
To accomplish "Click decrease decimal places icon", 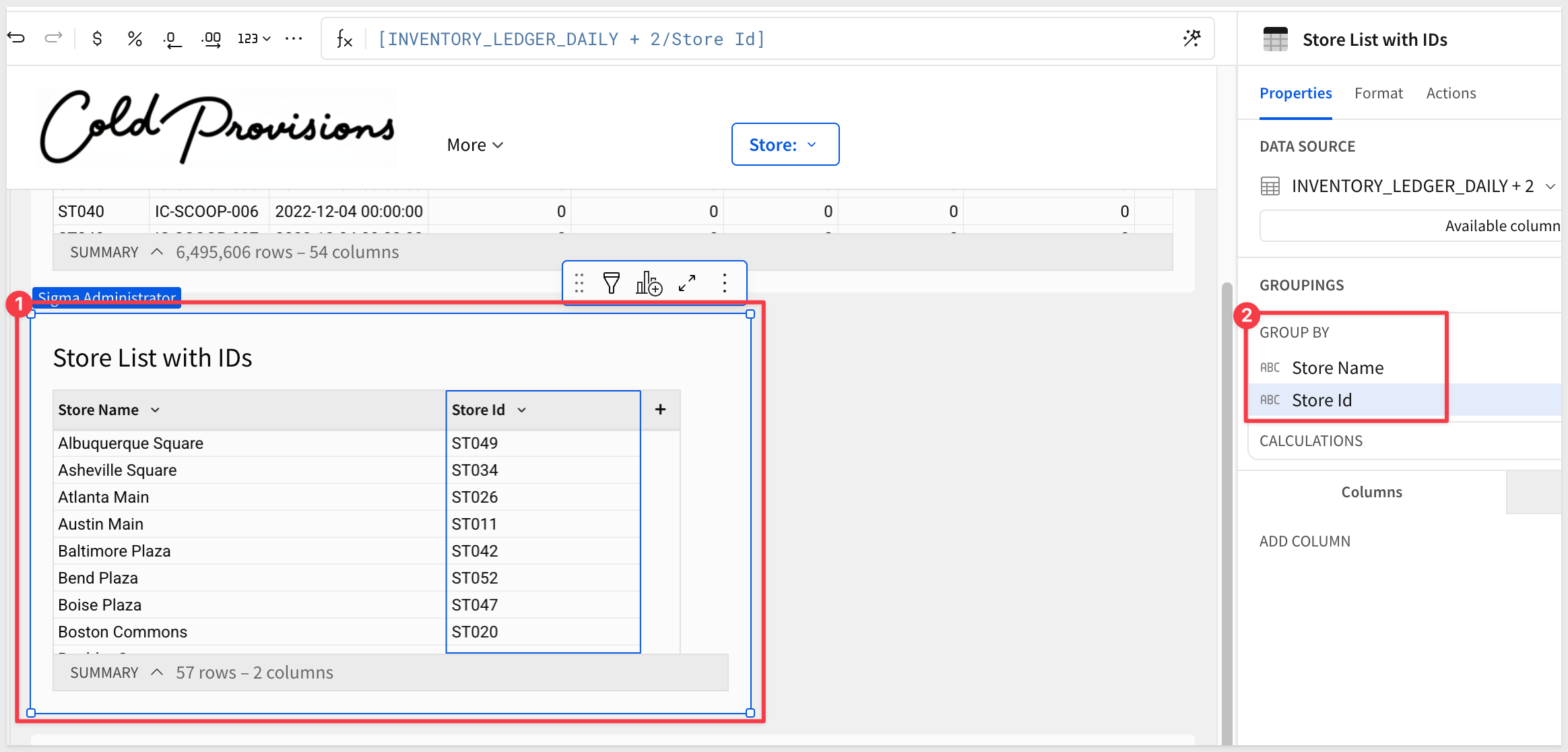I will [x=172, y=39].
